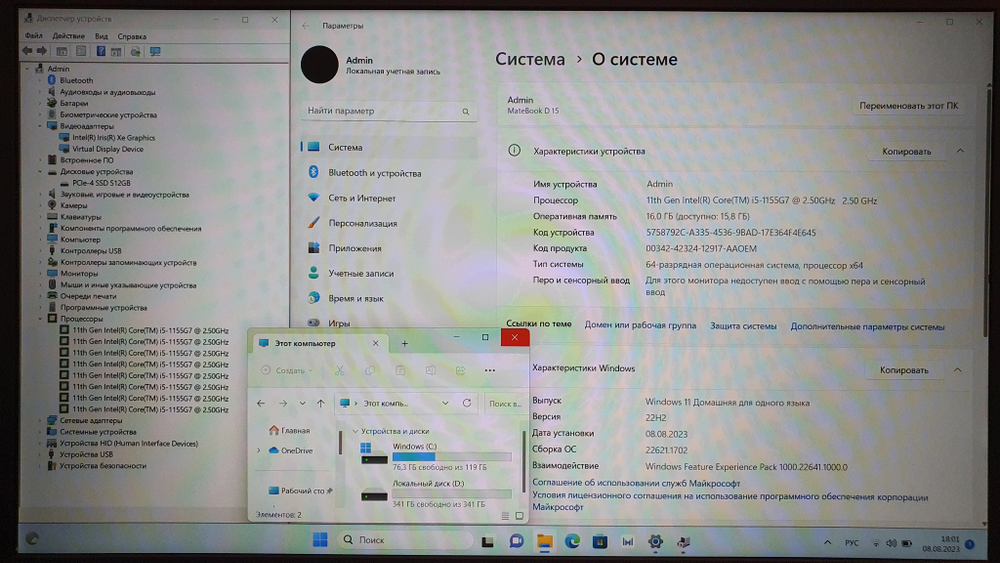Open Защита системы link

pos(743,326)
